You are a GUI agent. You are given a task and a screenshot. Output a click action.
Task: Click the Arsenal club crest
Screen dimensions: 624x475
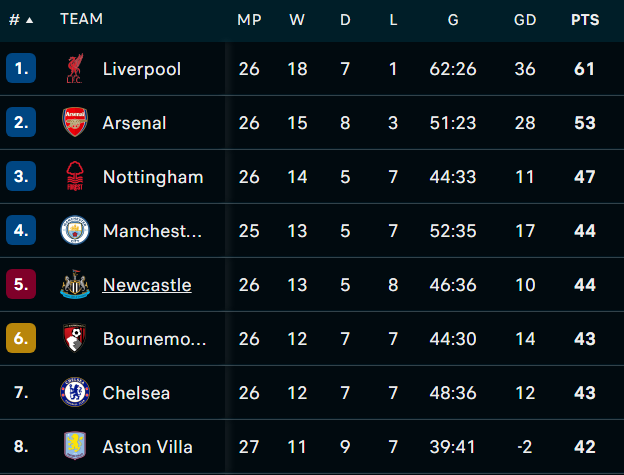tap(75, 122)
